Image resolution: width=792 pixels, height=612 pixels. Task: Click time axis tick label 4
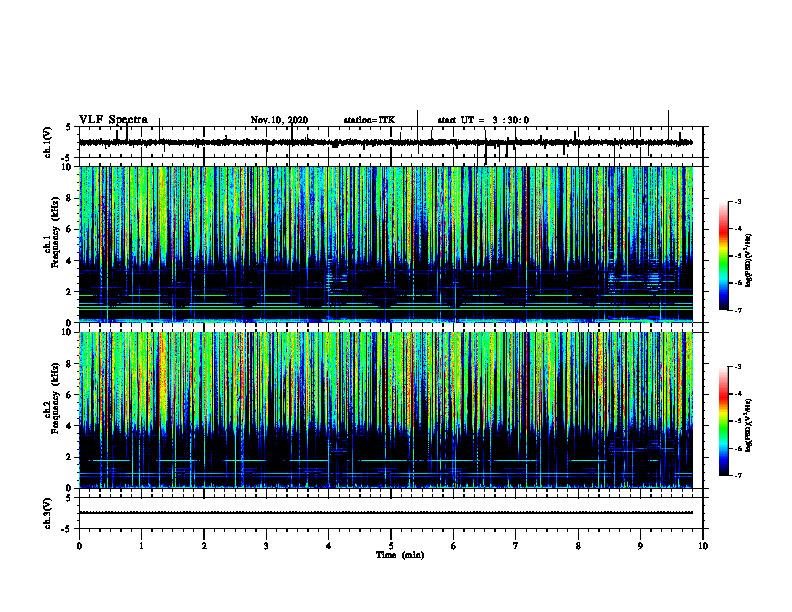pyautogui.click(x=329, y=546)
